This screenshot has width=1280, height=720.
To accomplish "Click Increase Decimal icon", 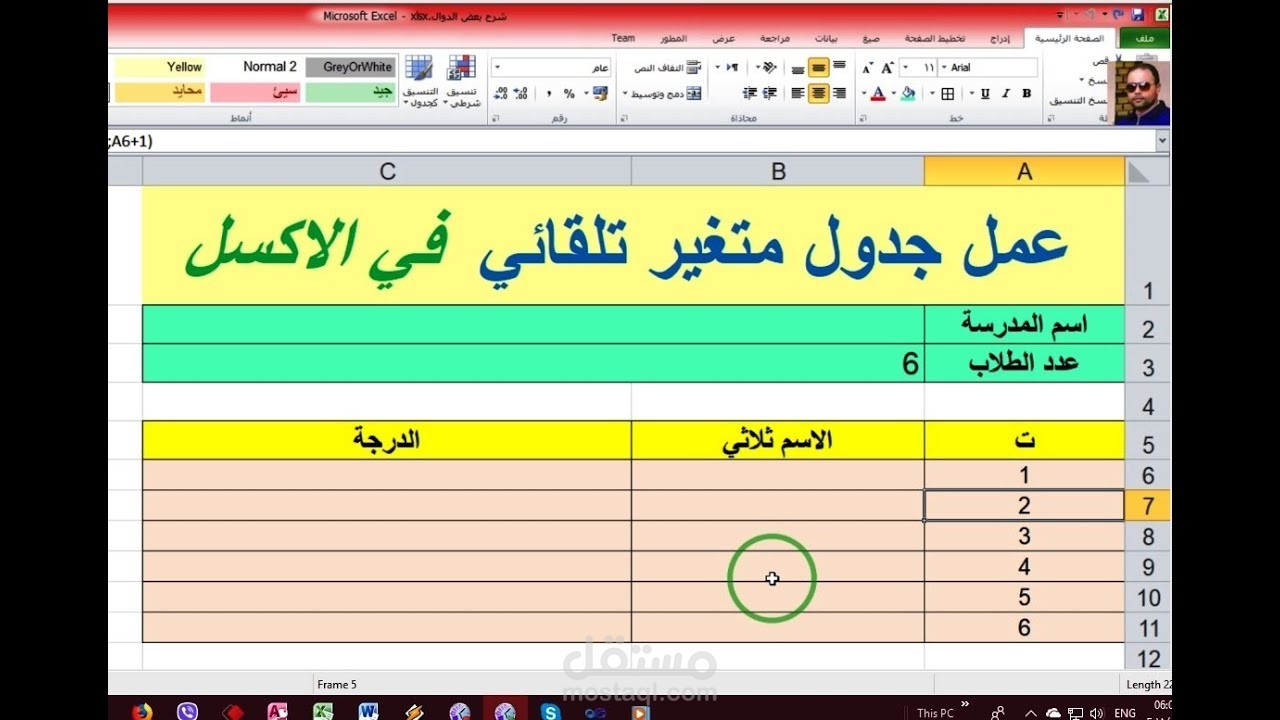I will click(520, 93).
